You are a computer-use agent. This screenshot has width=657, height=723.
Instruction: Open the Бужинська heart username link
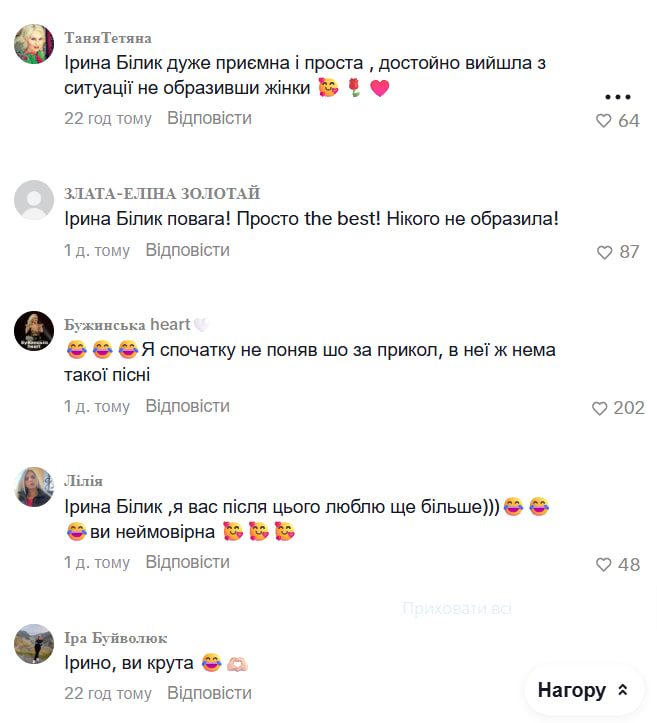(x=136, y=325)
